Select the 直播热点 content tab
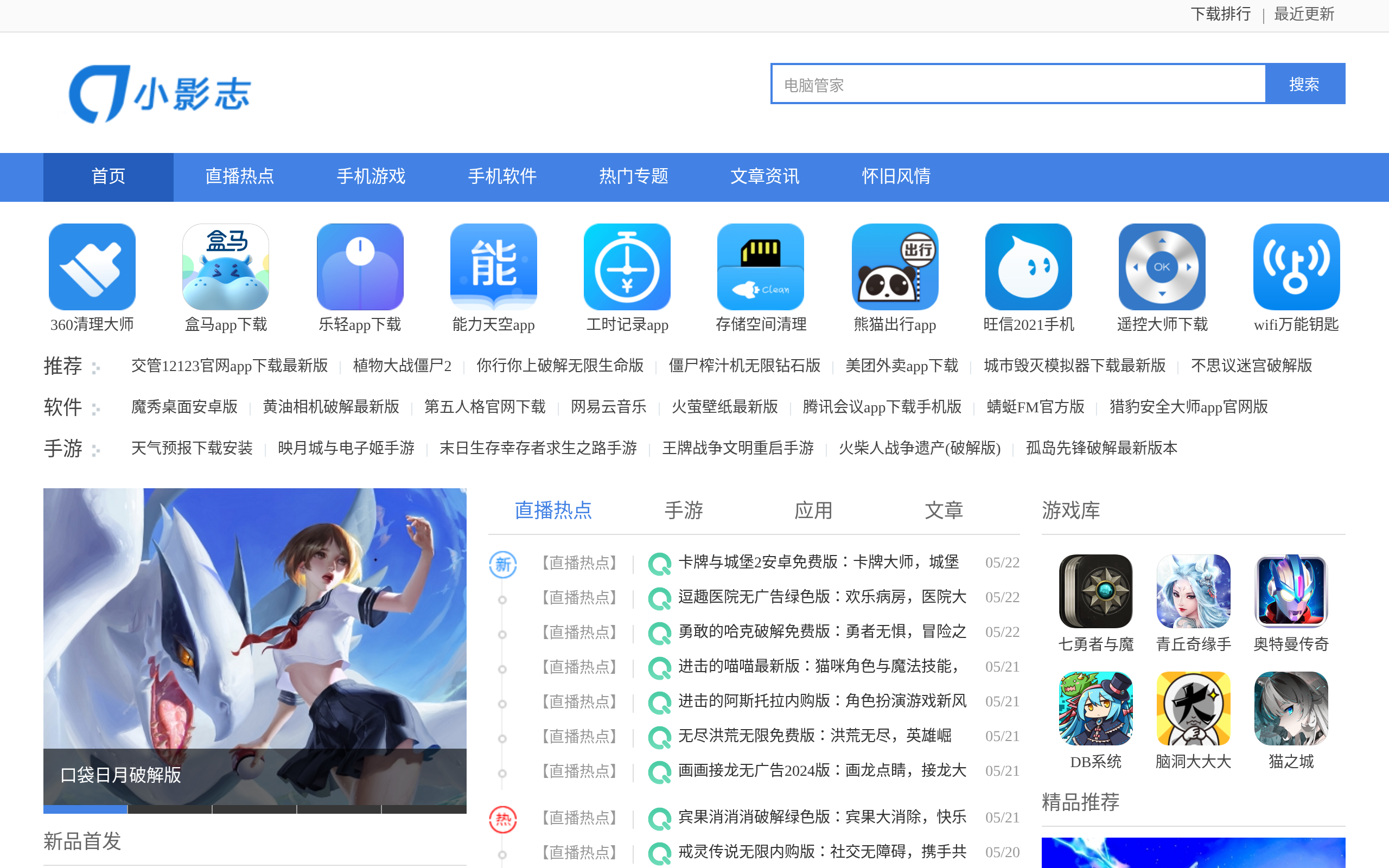 tap(553, 510)
